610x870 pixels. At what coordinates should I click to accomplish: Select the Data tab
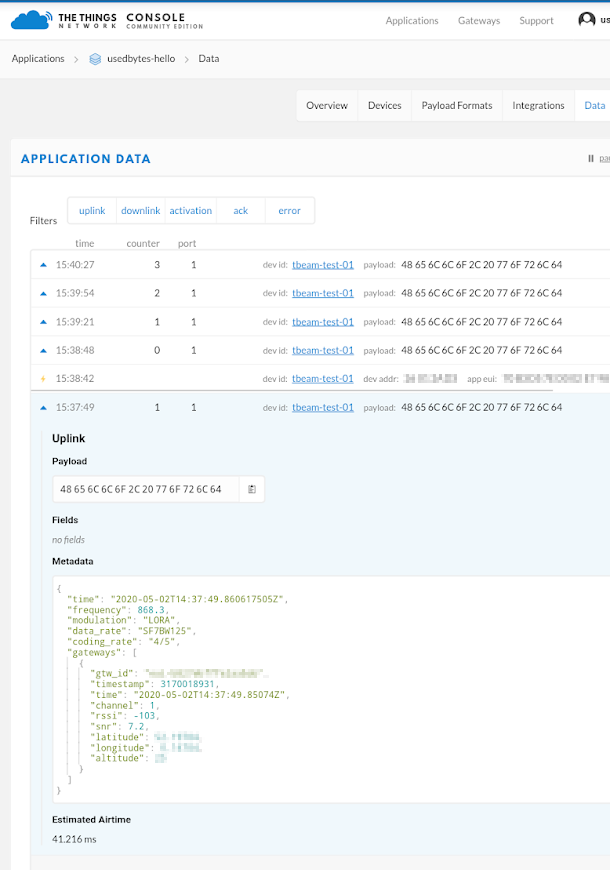click(x=594, y=105)
